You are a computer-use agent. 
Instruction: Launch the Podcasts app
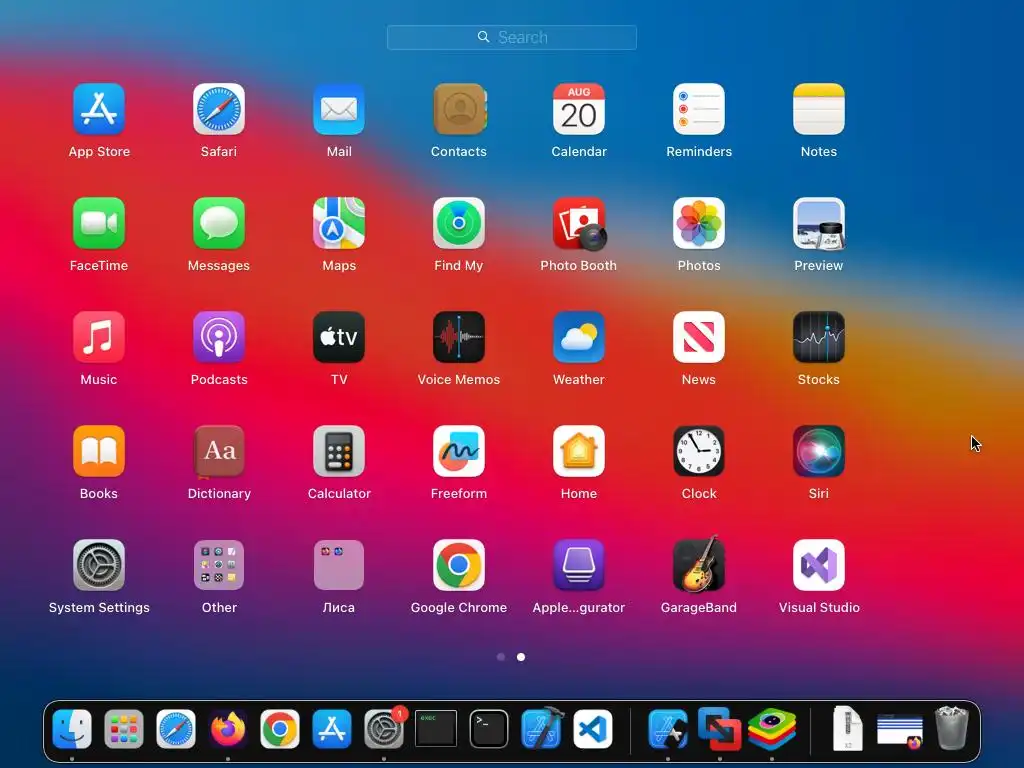(219, 337)
